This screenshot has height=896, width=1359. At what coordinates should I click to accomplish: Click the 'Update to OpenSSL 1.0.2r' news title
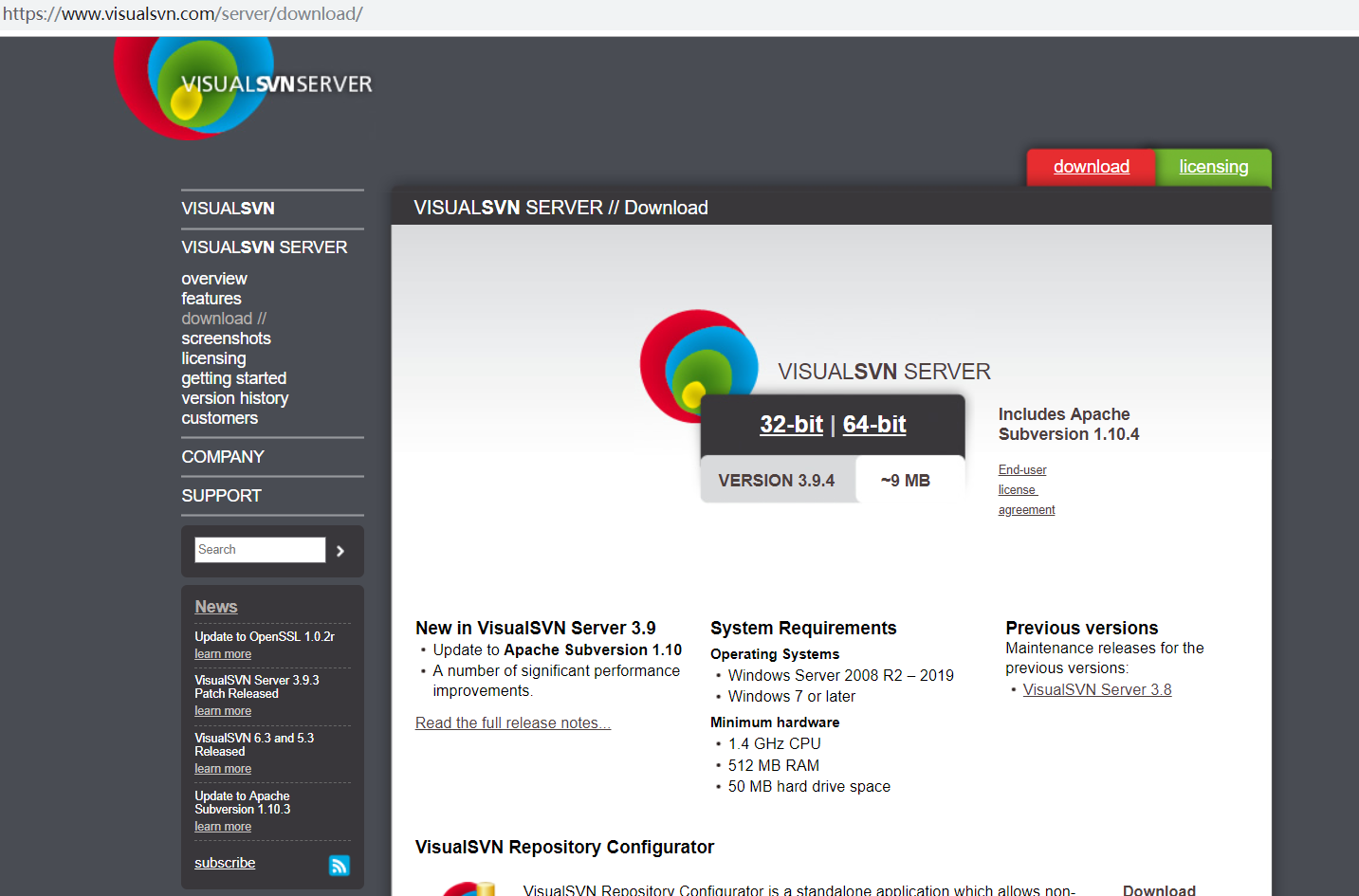coord(265,637)
